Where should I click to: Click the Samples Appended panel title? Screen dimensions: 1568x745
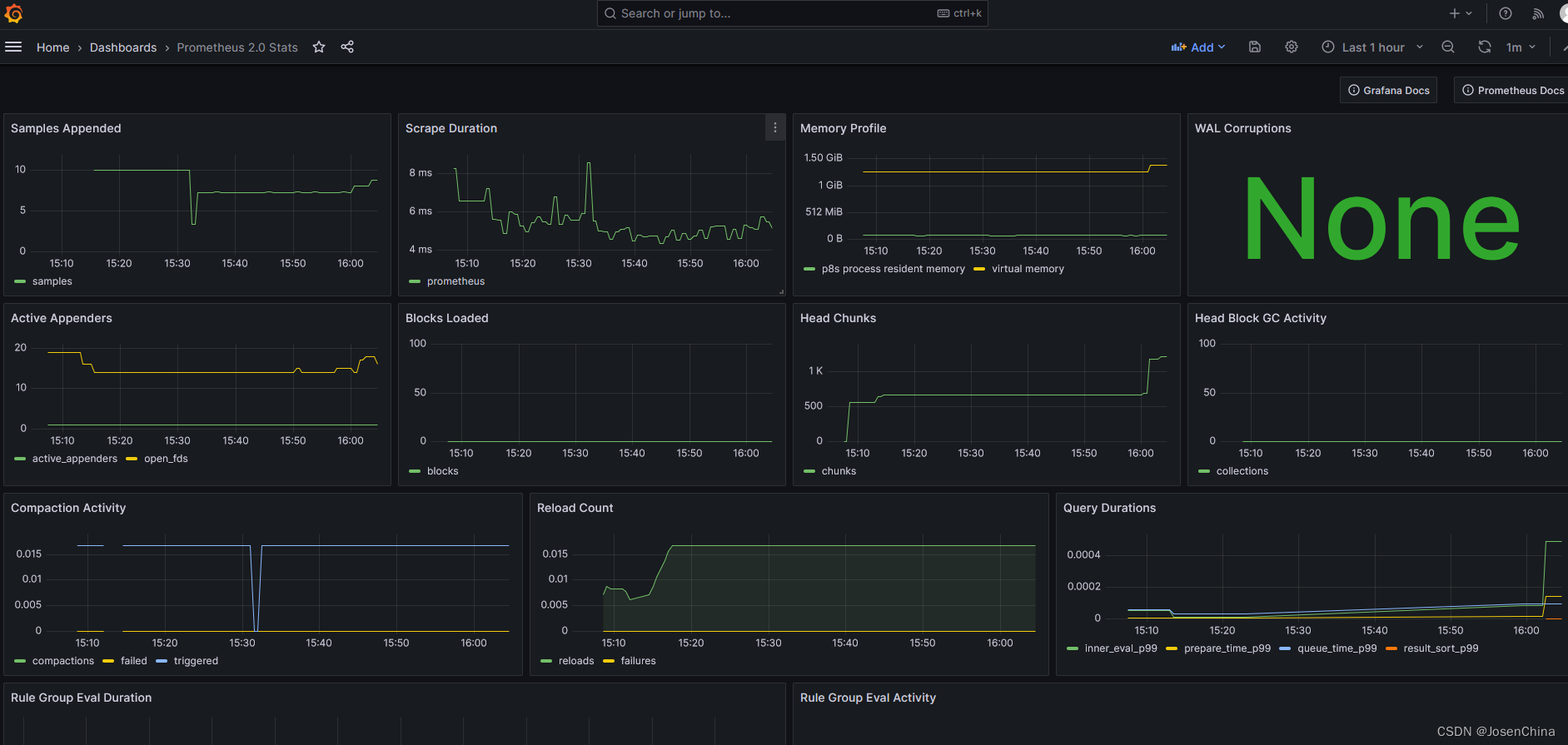(x=66, y=128)
